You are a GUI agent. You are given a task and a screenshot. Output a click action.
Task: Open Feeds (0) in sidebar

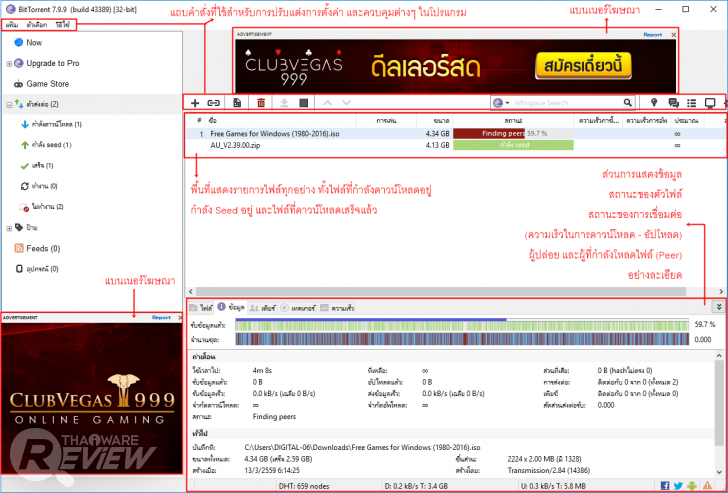pos(43,248)
